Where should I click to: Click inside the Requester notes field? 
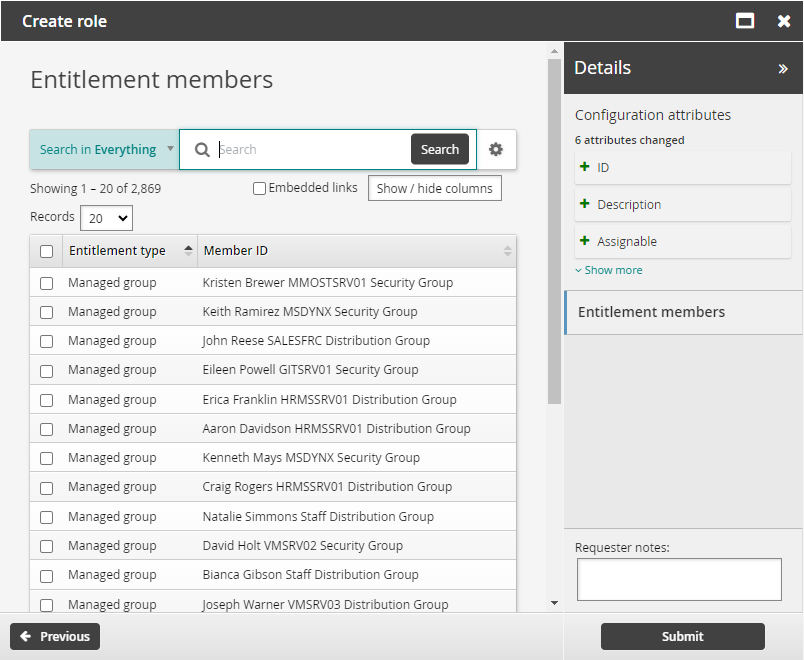[x=679, y=579]
